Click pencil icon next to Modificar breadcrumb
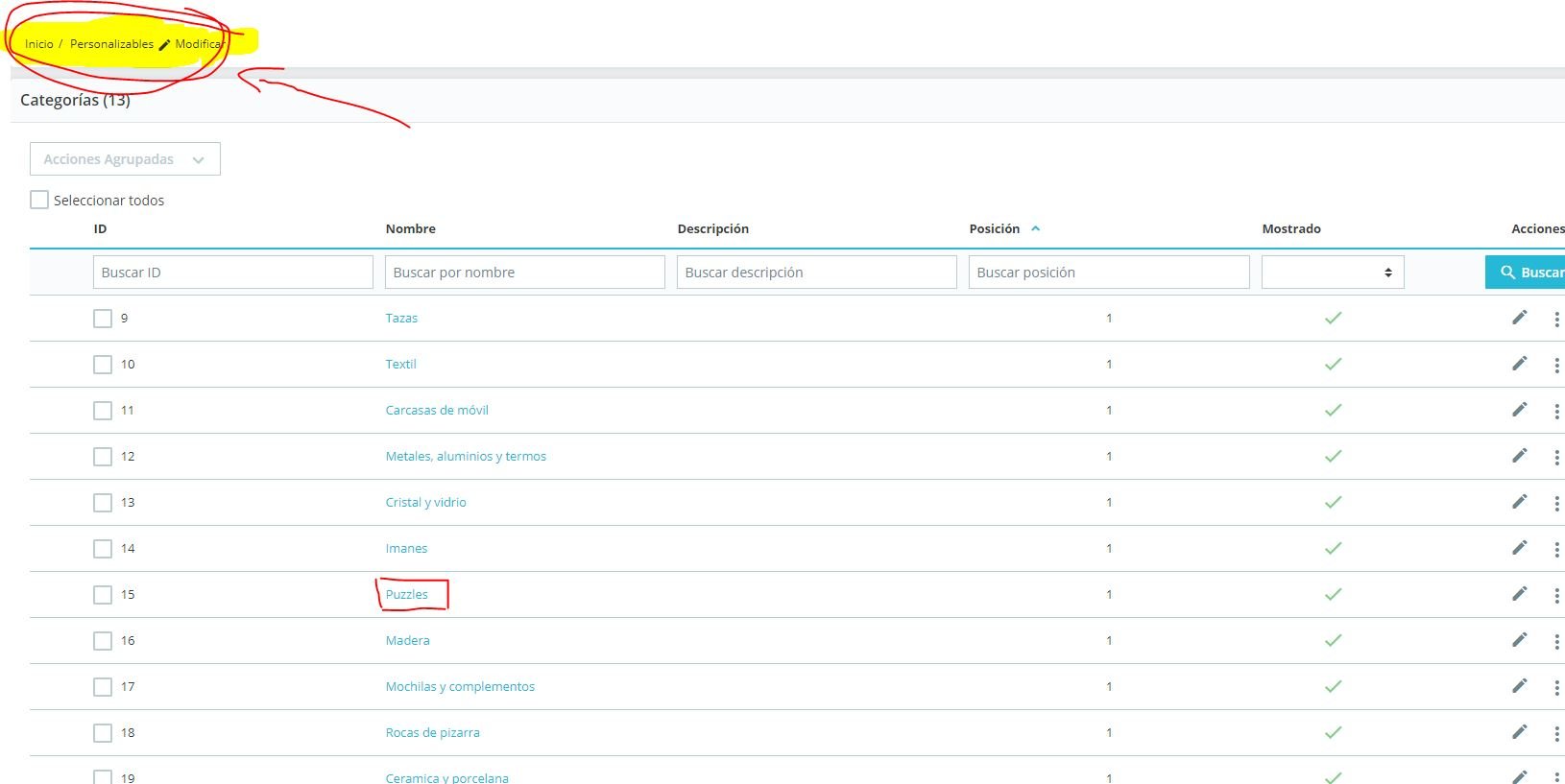Screen dimensions: 1565x784 click(x=164, y=45)
